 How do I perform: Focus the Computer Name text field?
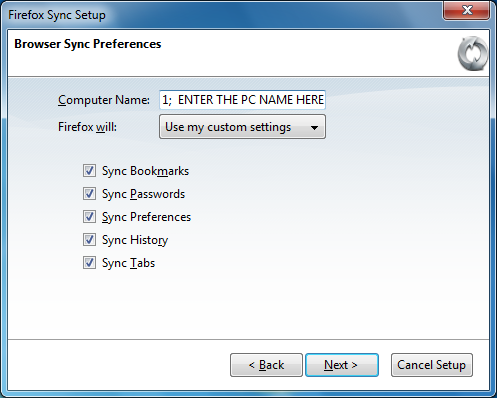(x=242, y=100)
